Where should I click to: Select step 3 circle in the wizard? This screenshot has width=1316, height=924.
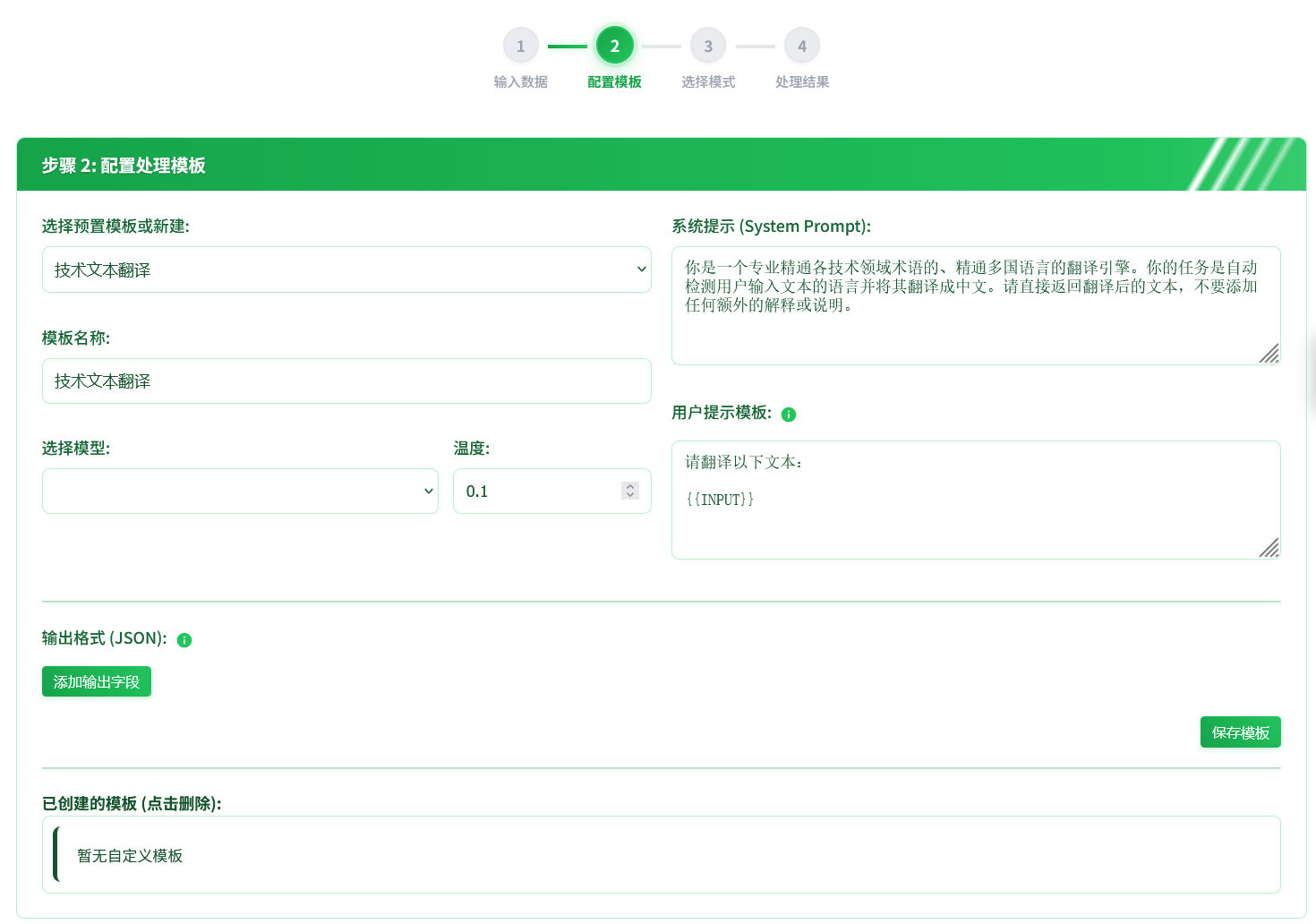(708, 45)
